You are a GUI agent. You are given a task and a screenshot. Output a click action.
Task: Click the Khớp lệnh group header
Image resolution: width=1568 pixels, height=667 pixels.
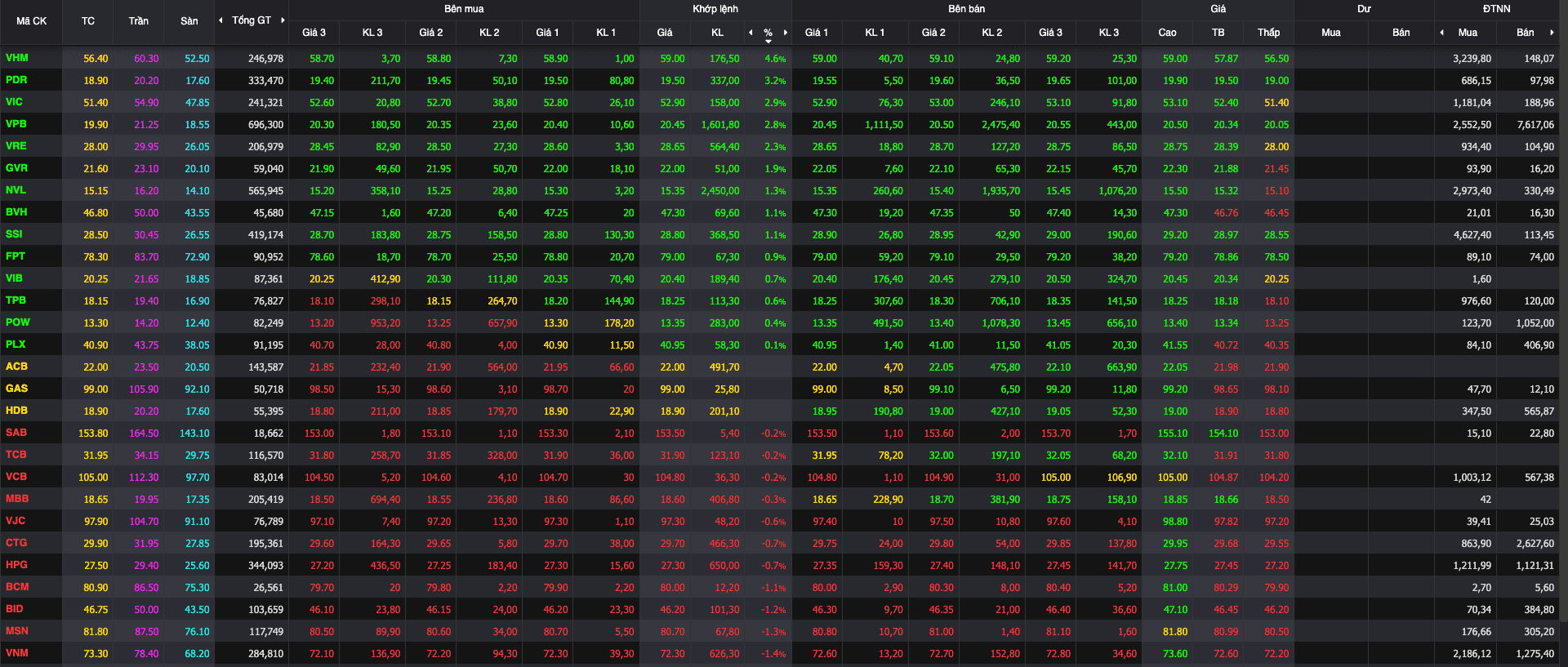click(x=715, y=9)
